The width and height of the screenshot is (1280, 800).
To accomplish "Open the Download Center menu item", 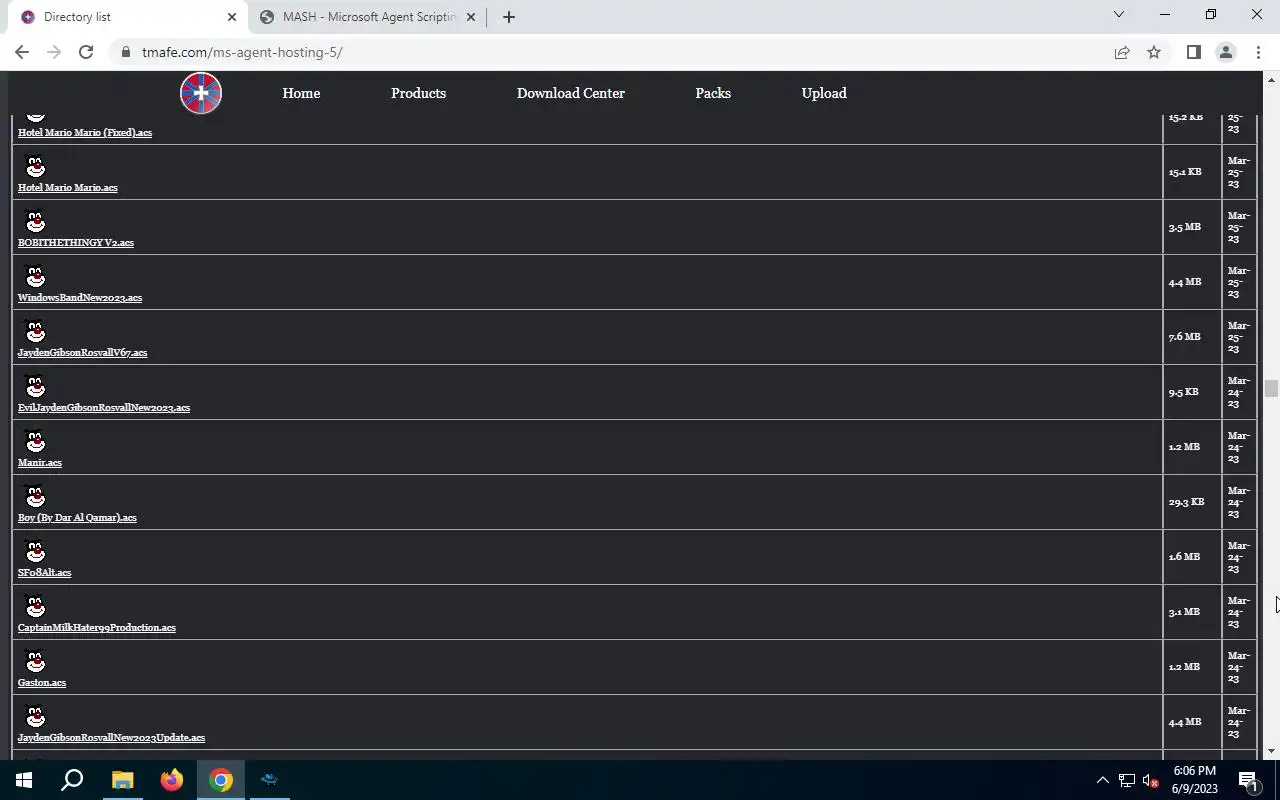I will tap(570, 93).
